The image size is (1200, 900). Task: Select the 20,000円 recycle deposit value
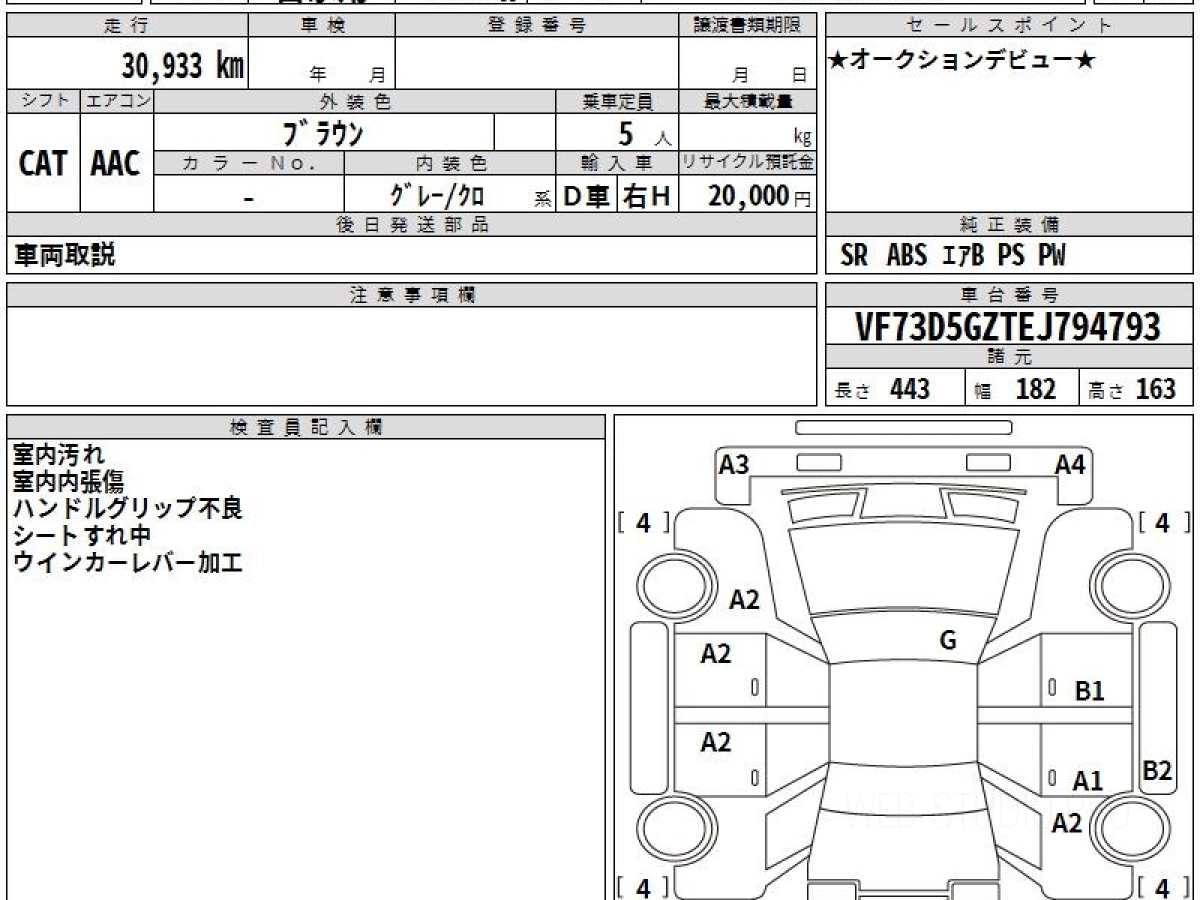760,196
